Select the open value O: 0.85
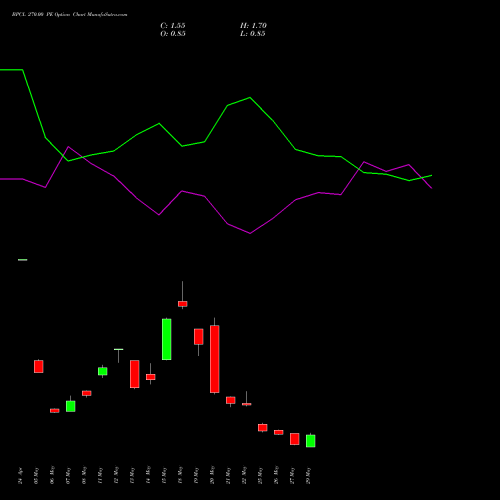500x500 pixels. [x=173, y=34]
